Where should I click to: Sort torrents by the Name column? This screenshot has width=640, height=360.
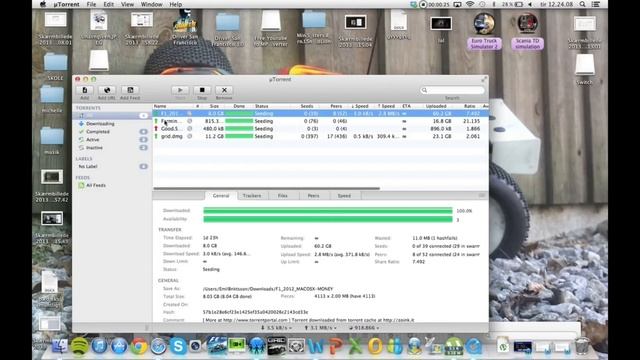[x=160, y=106]
